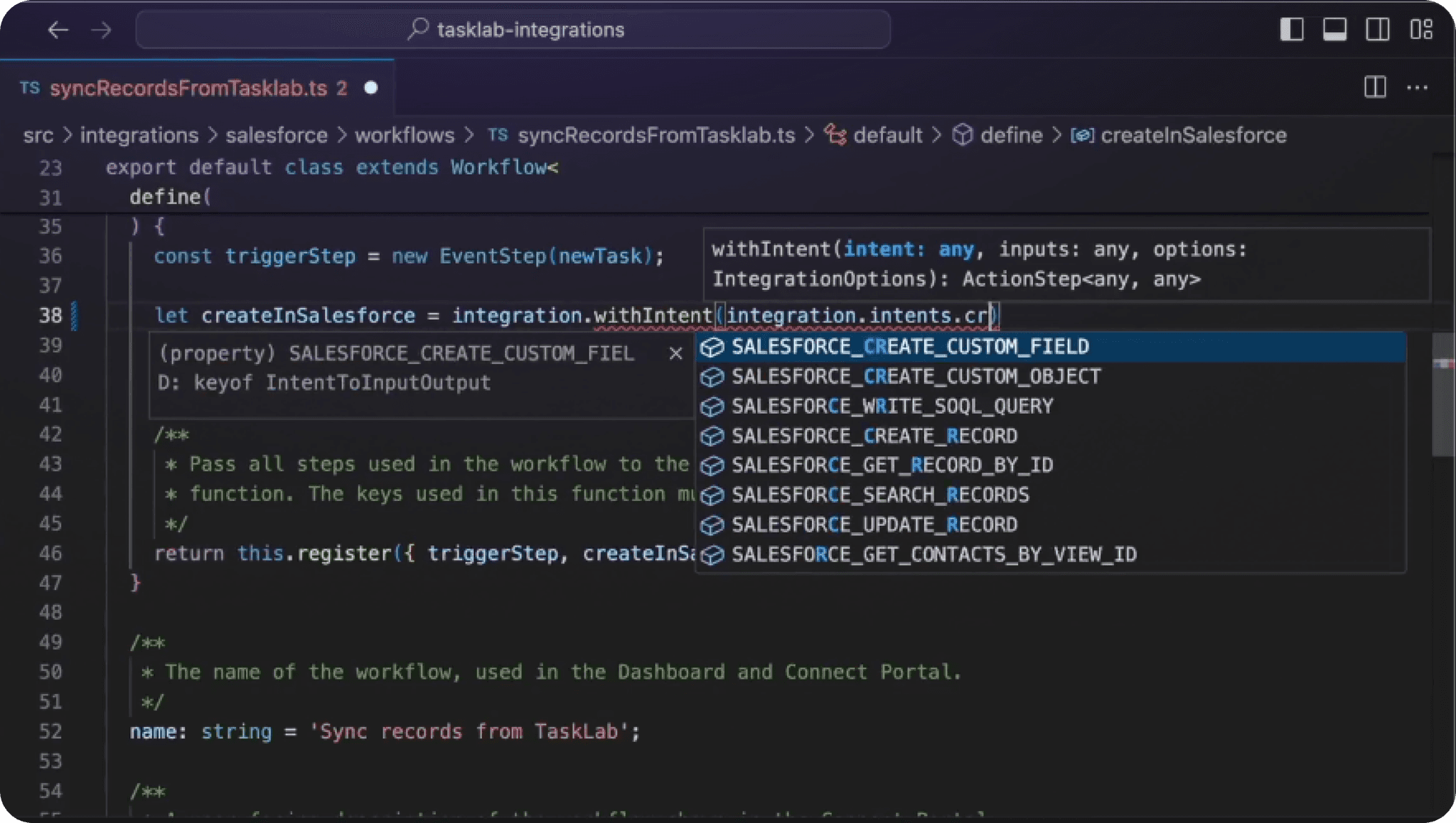Toggle the bottom panel visibility

pyautogui.click(x=1334, y=30)
